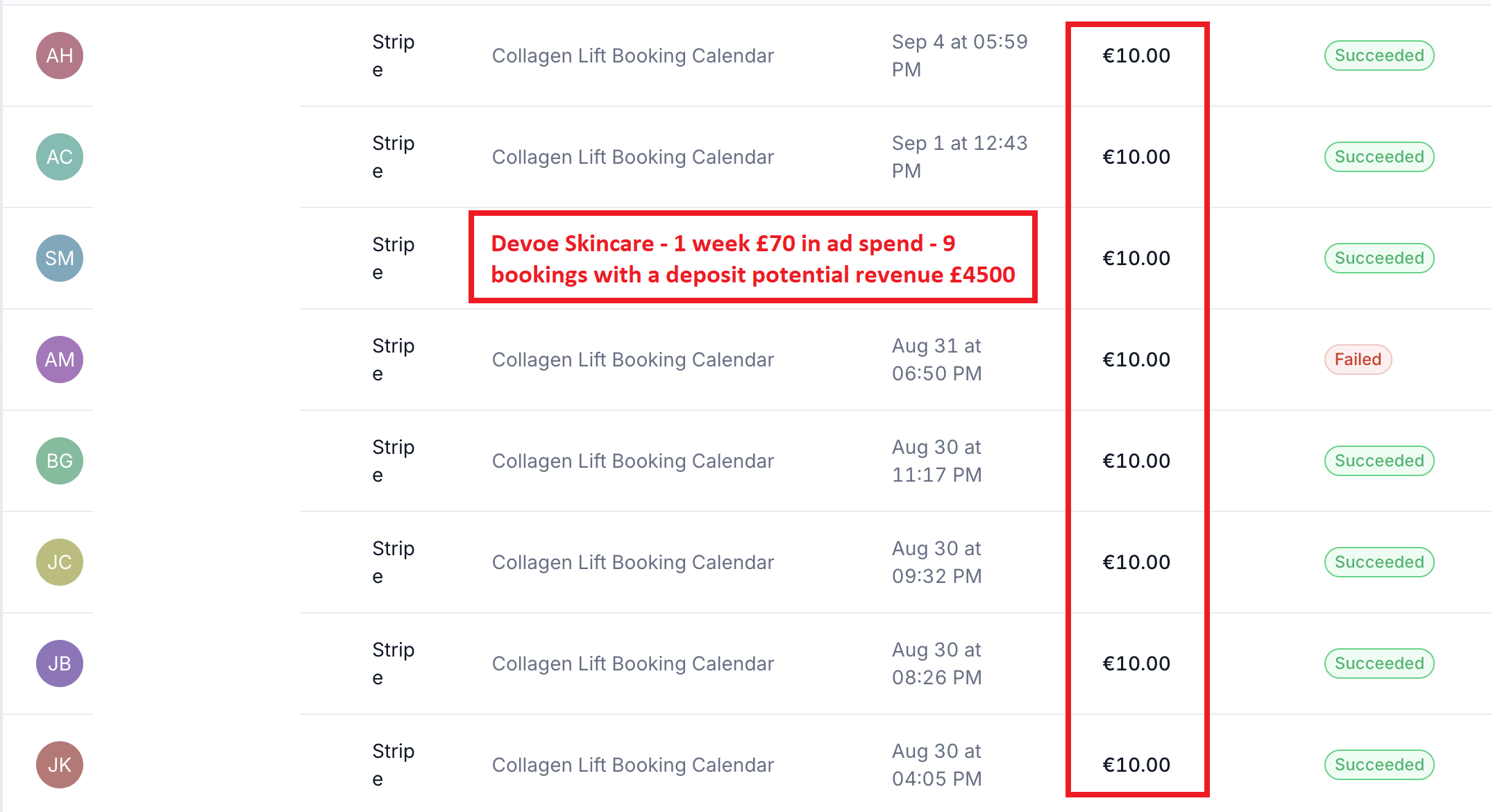Image resolution: width=1491 pixels, height=812 pixels.
Task: Open Collagen Lift Booking Calendar for Aug 31
Action: tap(632, 360)
